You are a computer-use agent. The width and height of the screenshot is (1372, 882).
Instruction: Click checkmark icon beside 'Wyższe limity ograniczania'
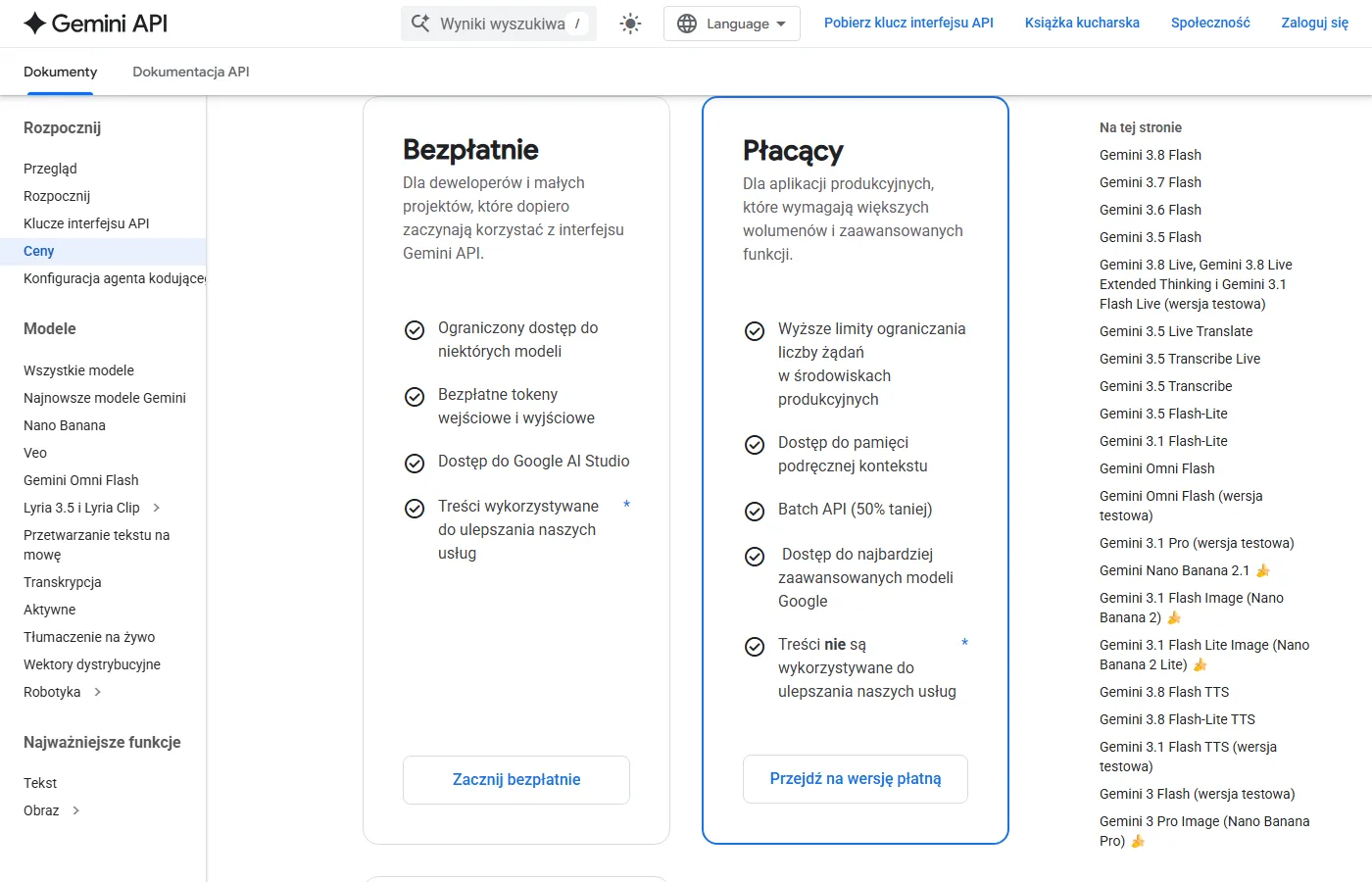(755, 331)
